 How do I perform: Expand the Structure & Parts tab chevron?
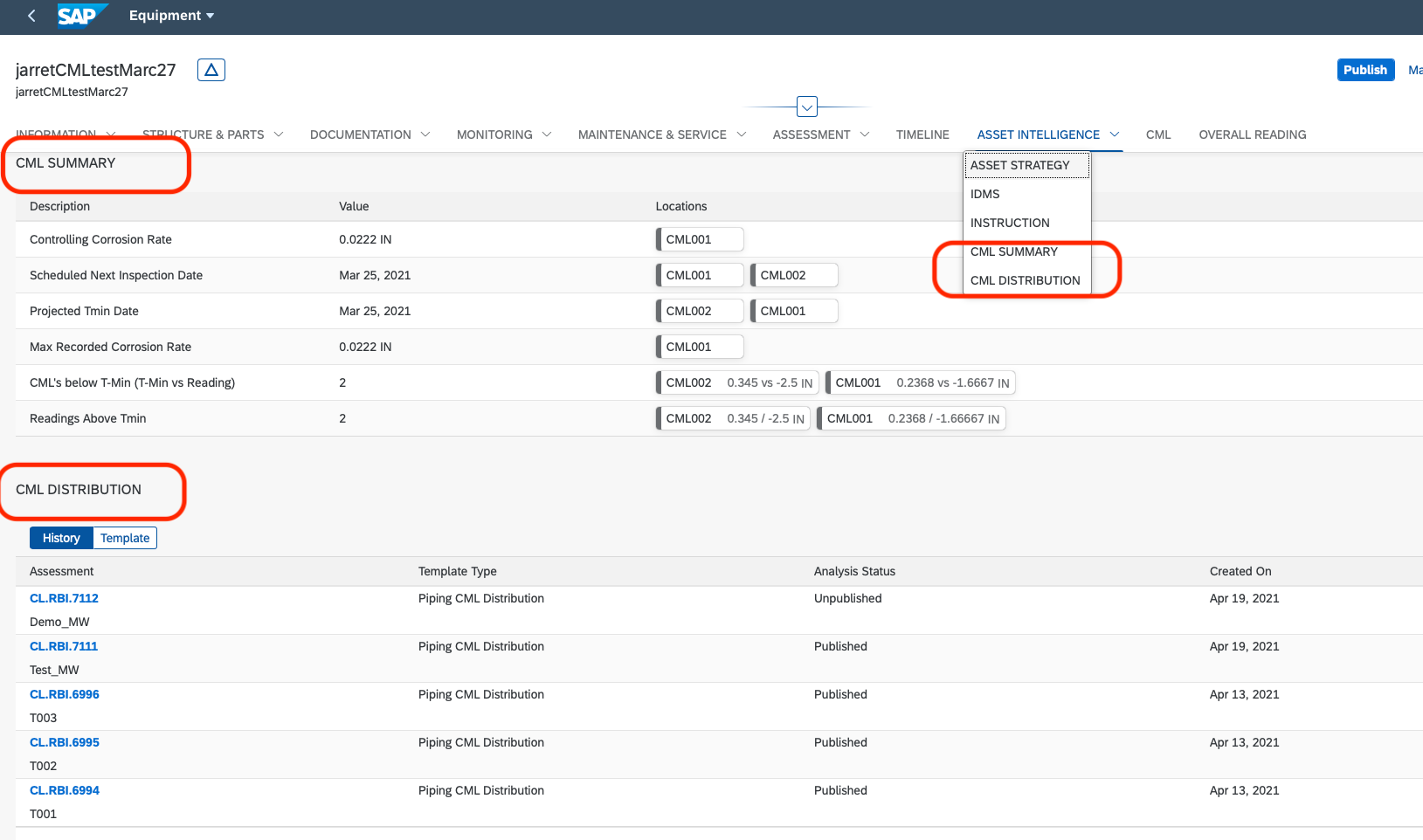(x=279, y=134)
